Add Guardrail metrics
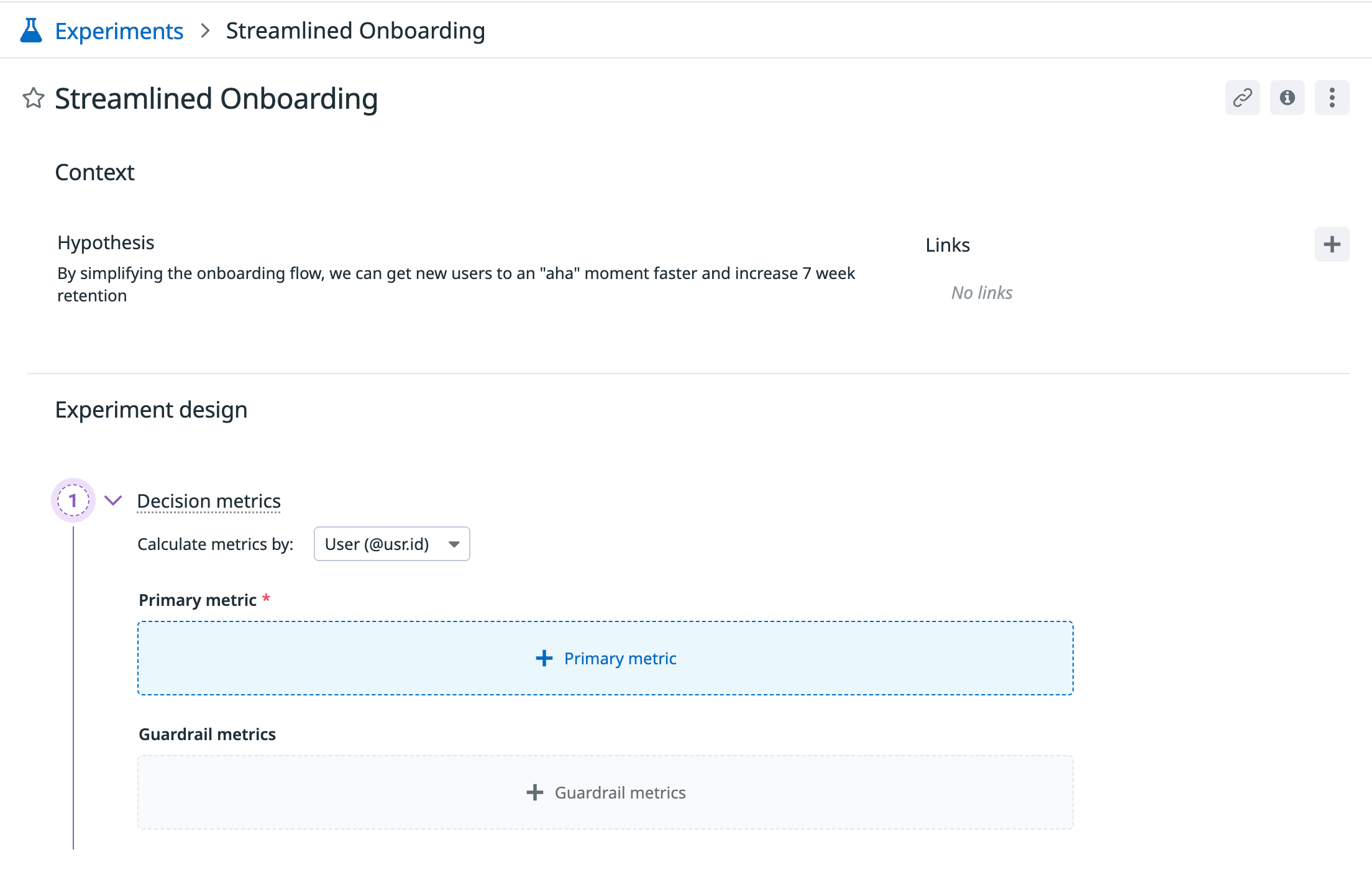Viewport: 1372px width, 870px height. pos(620,792)
